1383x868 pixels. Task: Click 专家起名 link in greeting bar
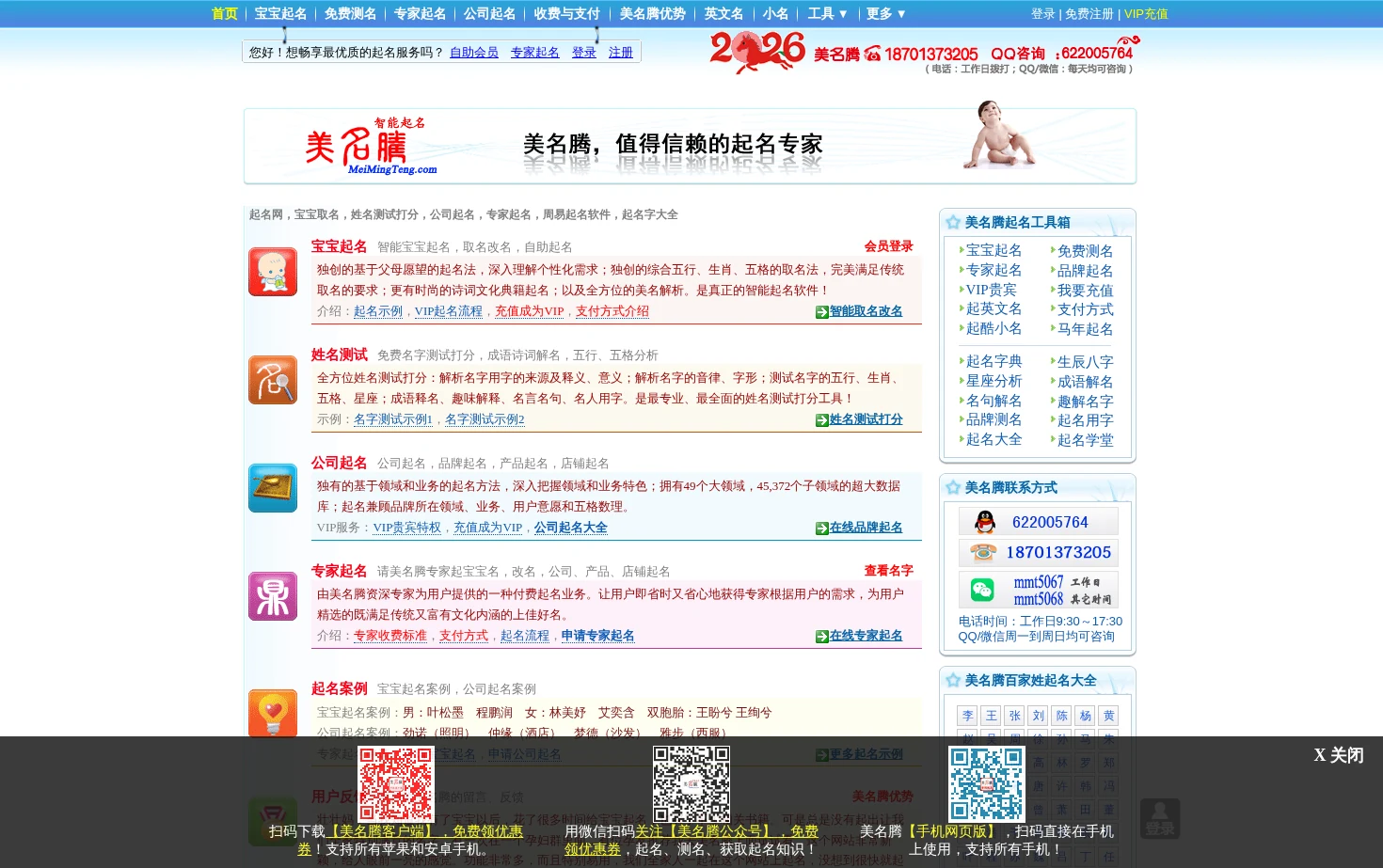[x=535, y=53]
